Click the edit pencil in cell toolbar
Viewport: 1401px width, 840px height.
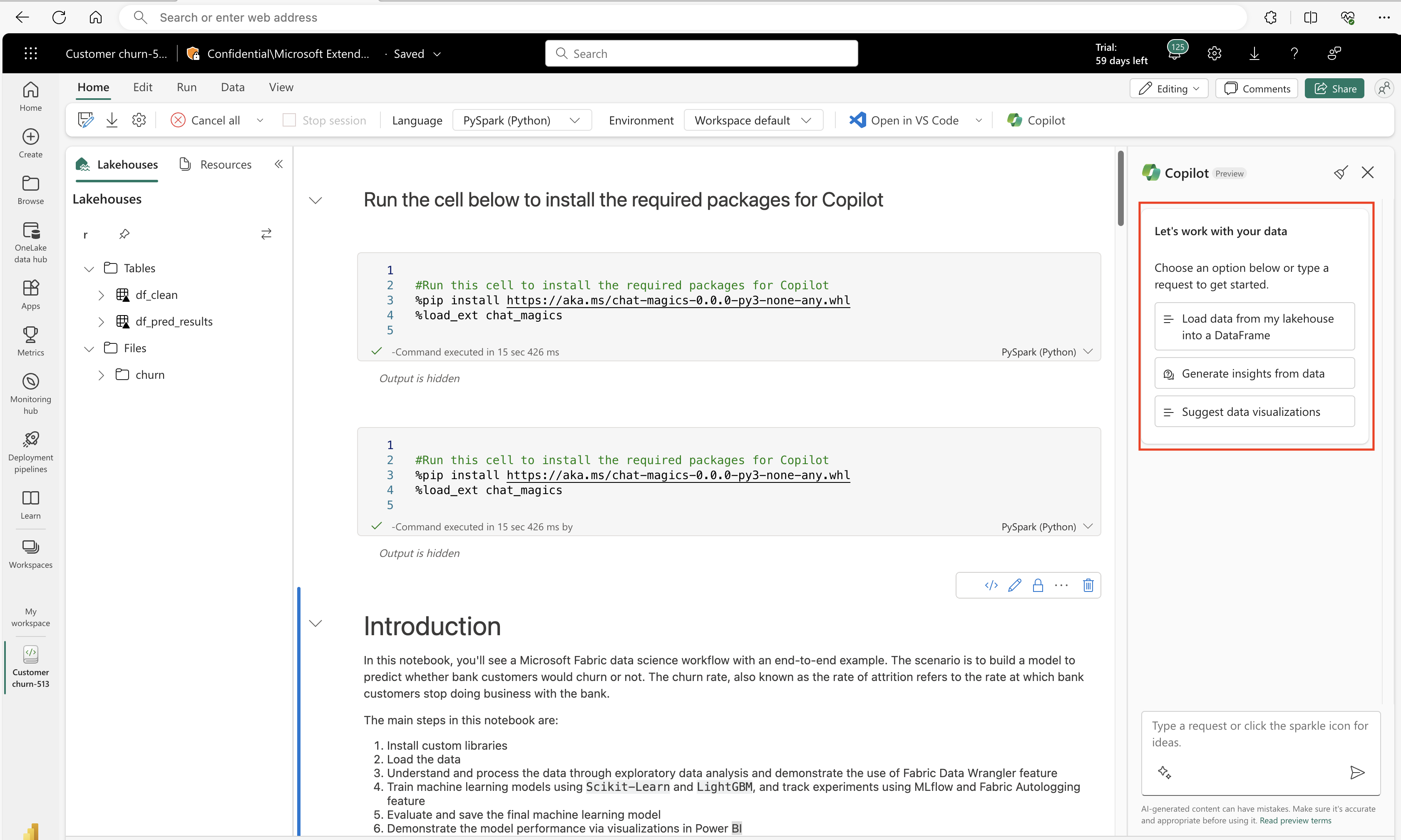pos(1014,585)
